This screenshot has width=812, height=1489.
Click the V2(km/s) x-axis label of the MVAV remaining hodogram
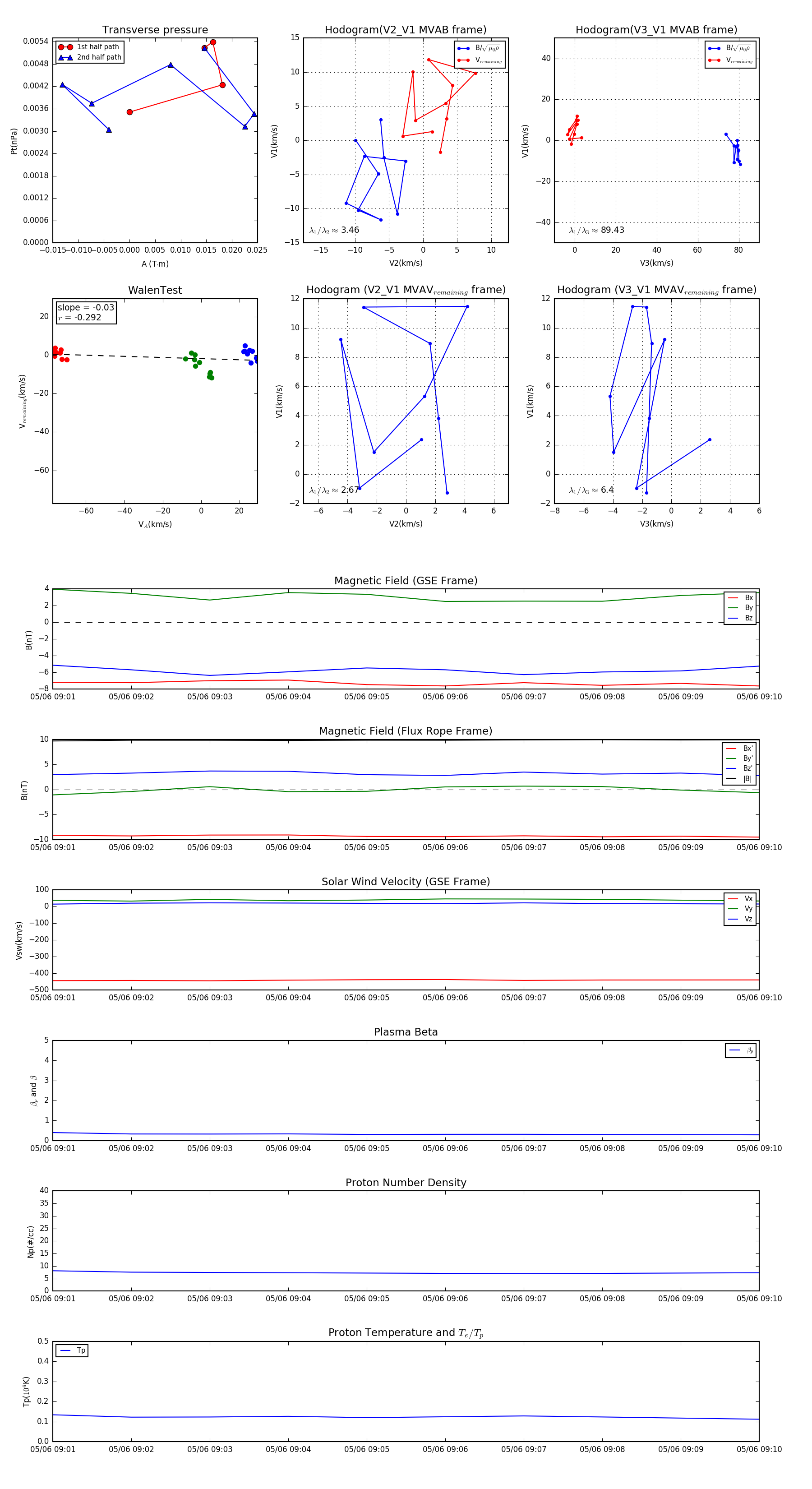pos(406,524)
